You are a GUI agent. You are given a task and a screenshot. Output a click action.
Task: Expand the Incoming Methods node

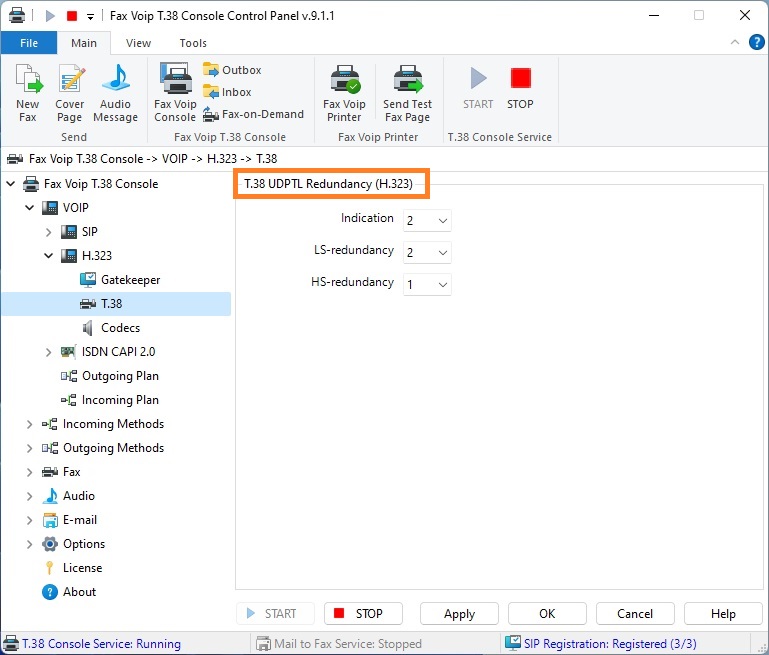coord(30,424)
